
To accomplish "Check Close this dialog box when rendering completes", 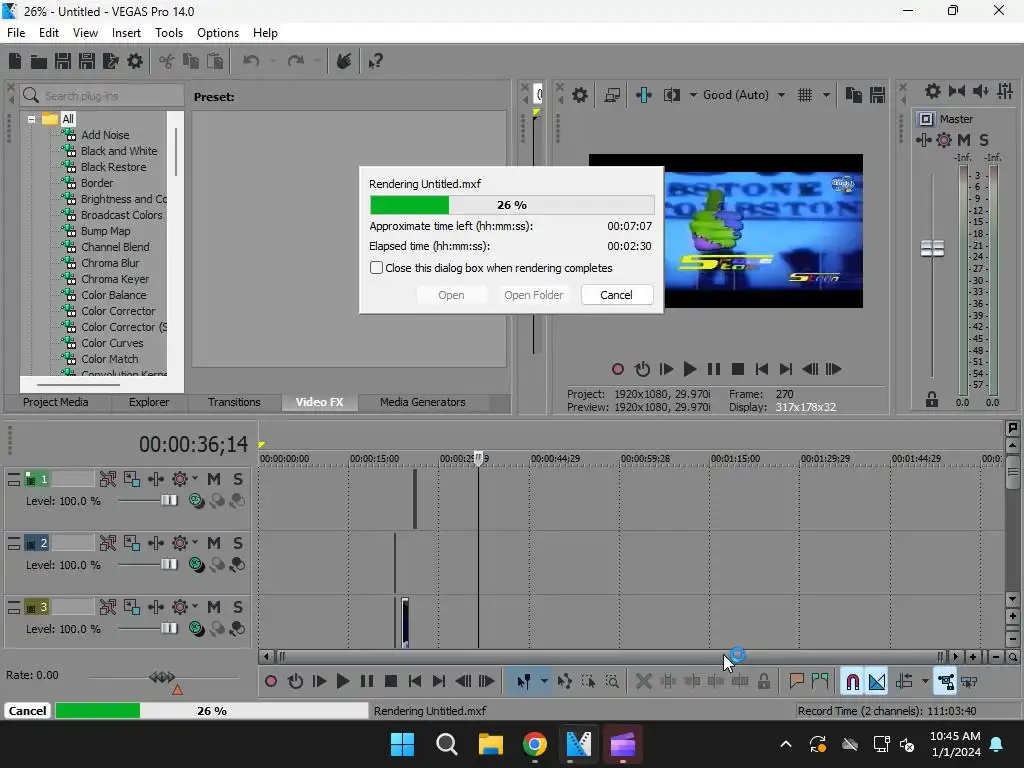I will (376, 268).
